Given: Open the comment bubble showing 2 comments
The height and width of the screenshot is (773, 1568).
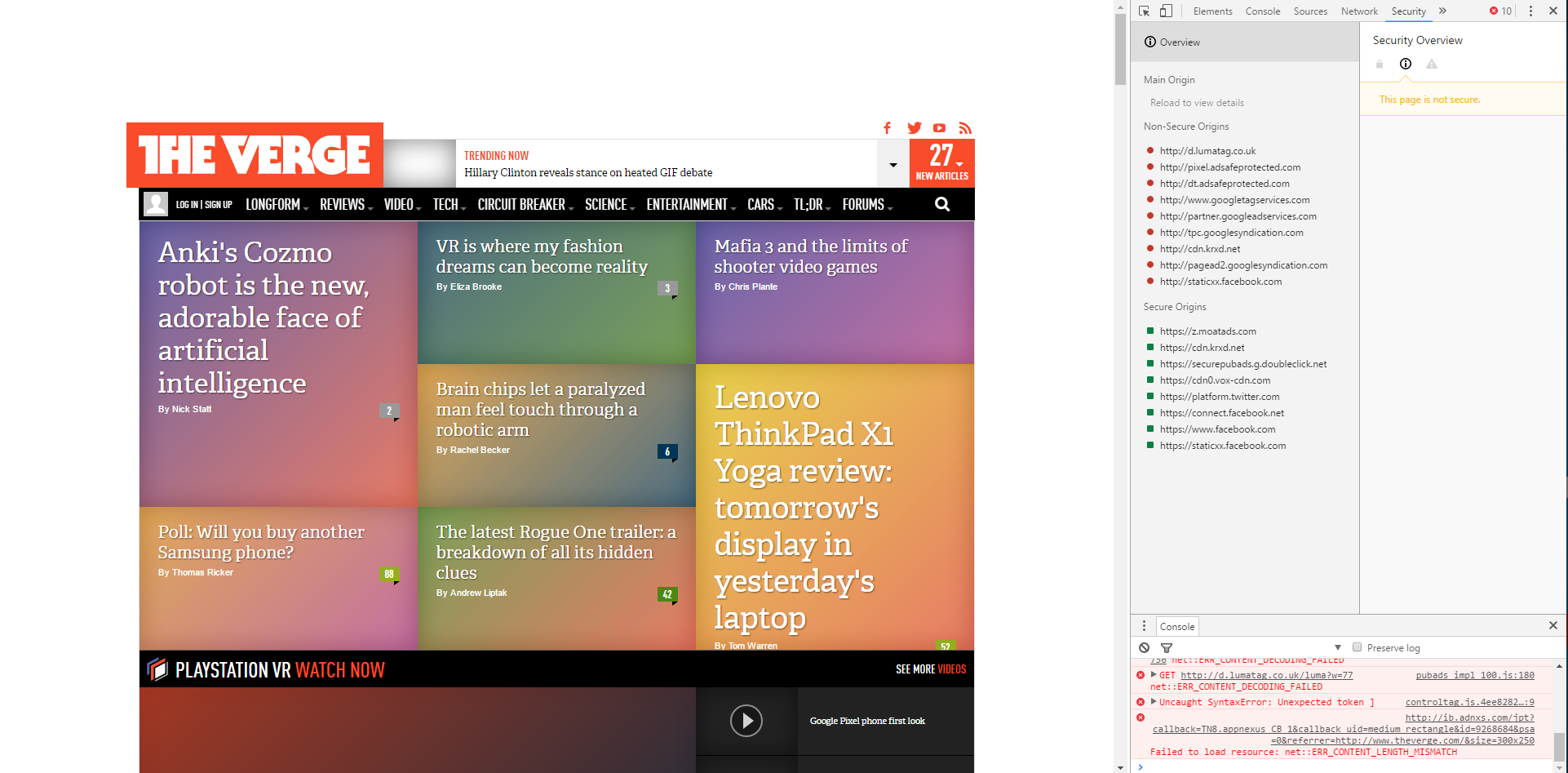Looking at the screenshot, I should point(389,411).
